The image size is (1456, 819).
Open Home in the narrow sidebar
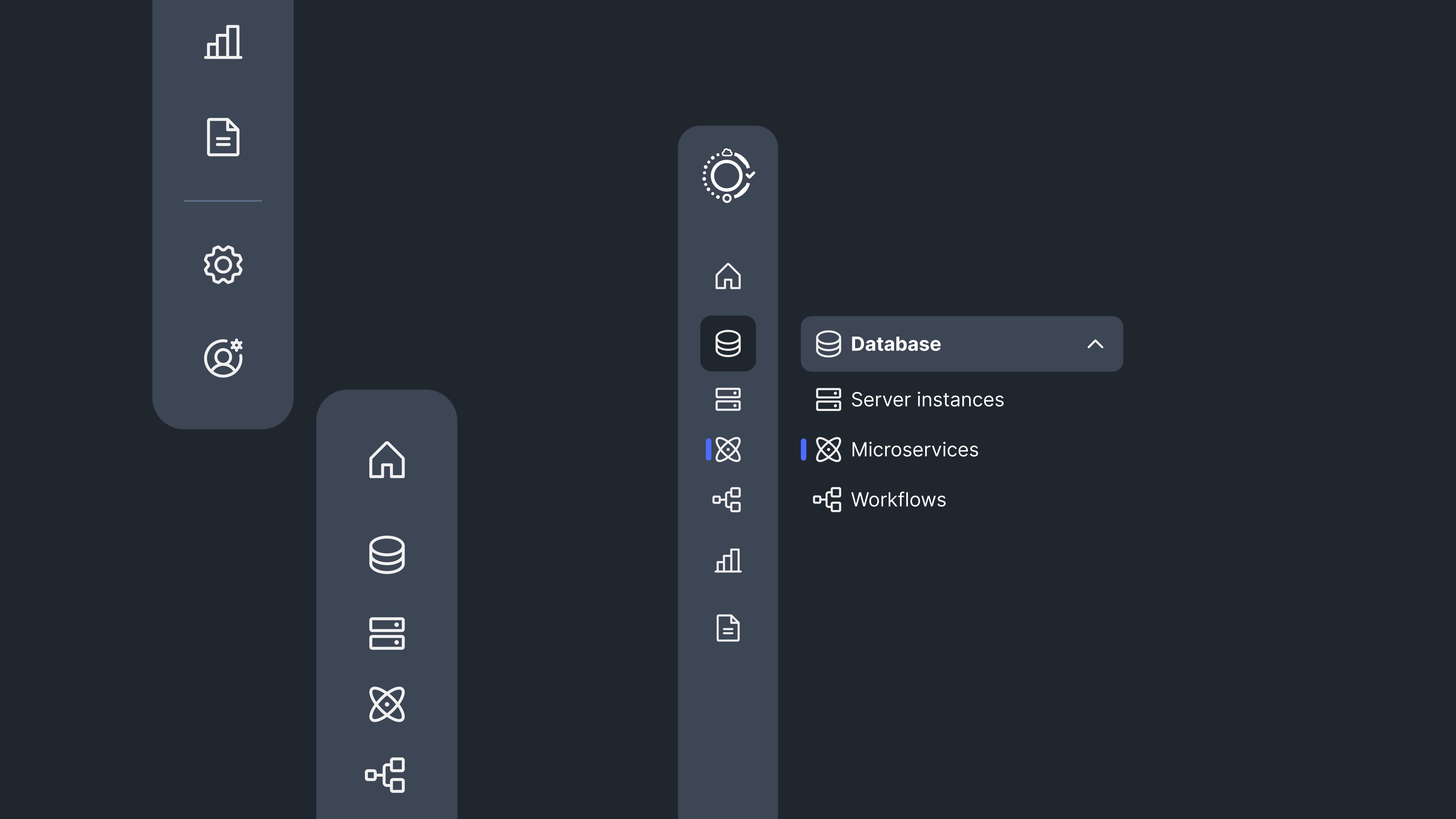pos(727,276)
